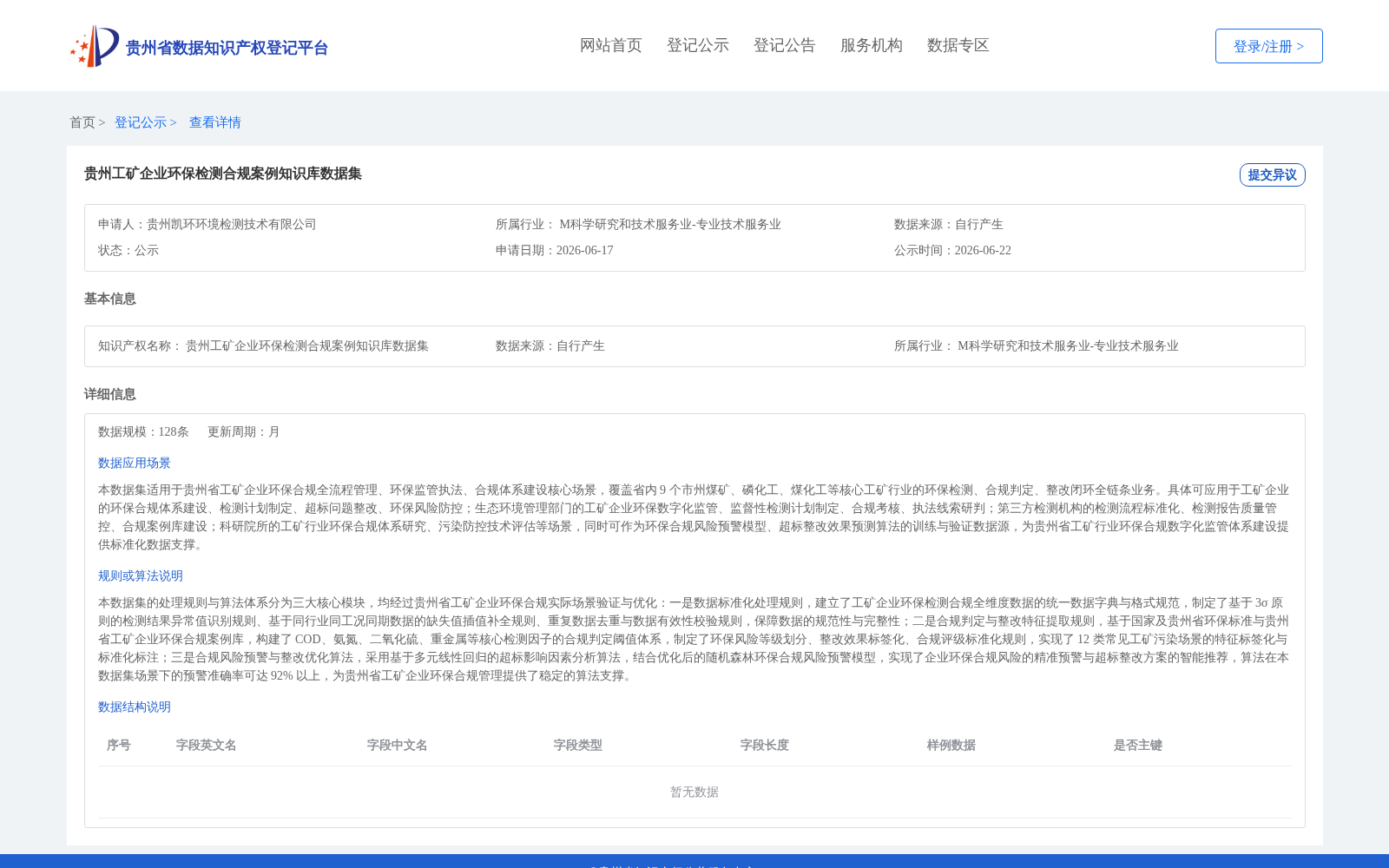Click 更新周期:月 text
The image size is (1389, 868).
(x=244, y=431)
